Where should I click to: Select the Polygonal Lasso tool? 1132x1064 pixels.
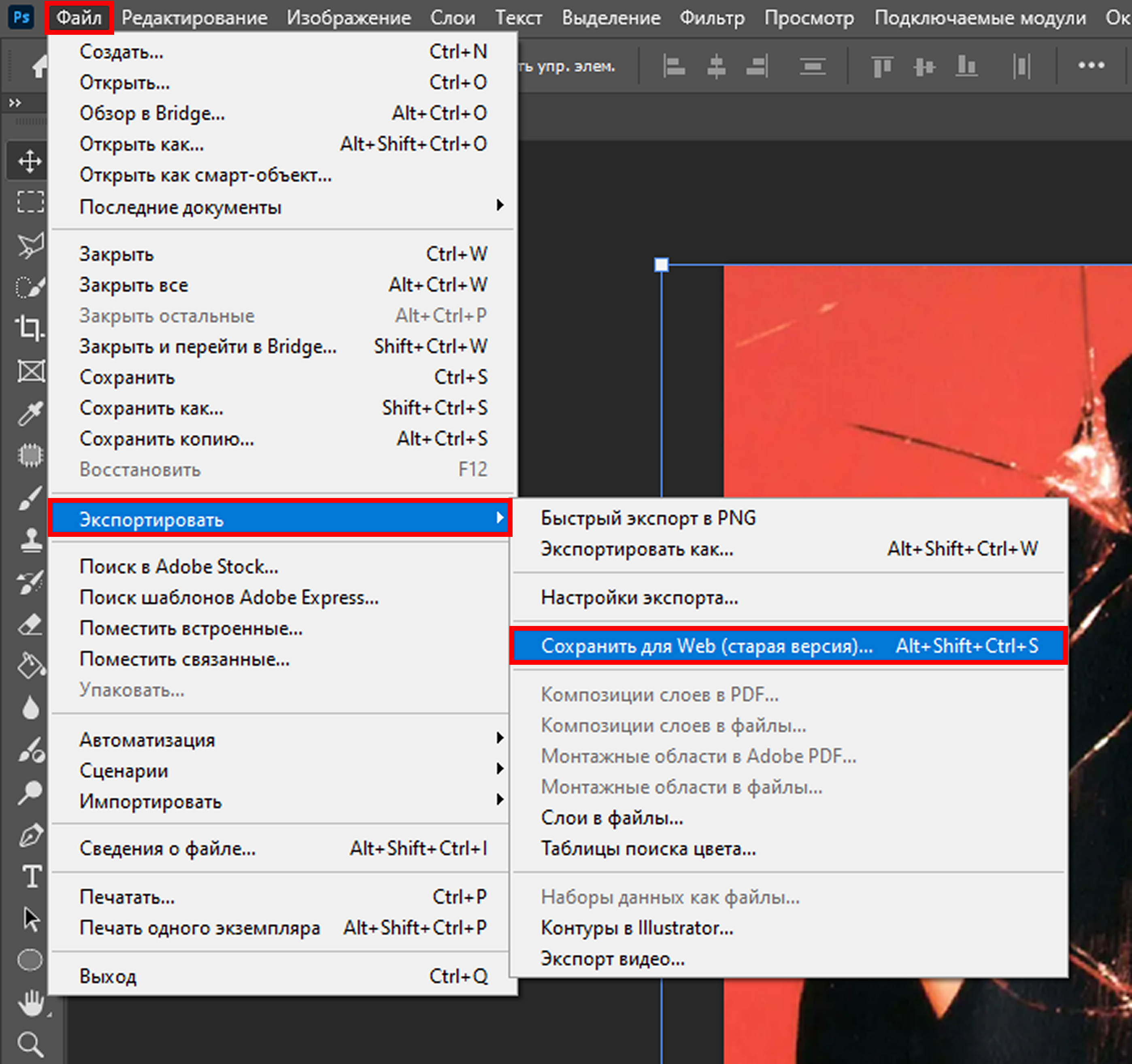coord(30,245)
